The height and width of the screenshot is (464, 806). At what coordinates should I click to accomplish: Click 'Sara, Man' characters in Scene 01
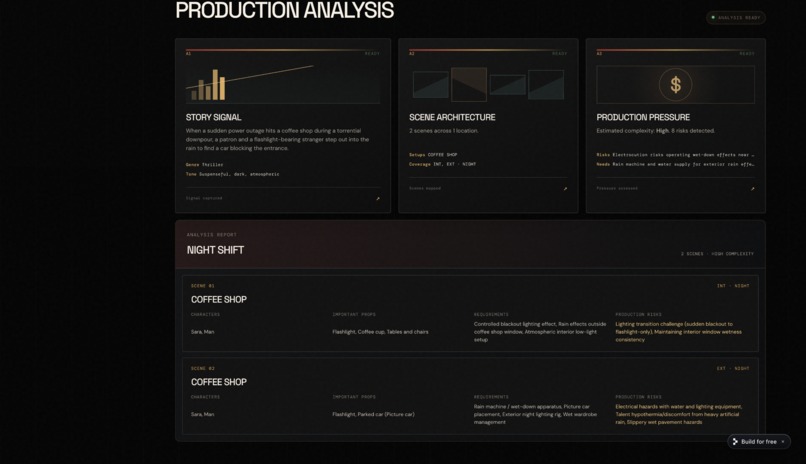[202, 332]
